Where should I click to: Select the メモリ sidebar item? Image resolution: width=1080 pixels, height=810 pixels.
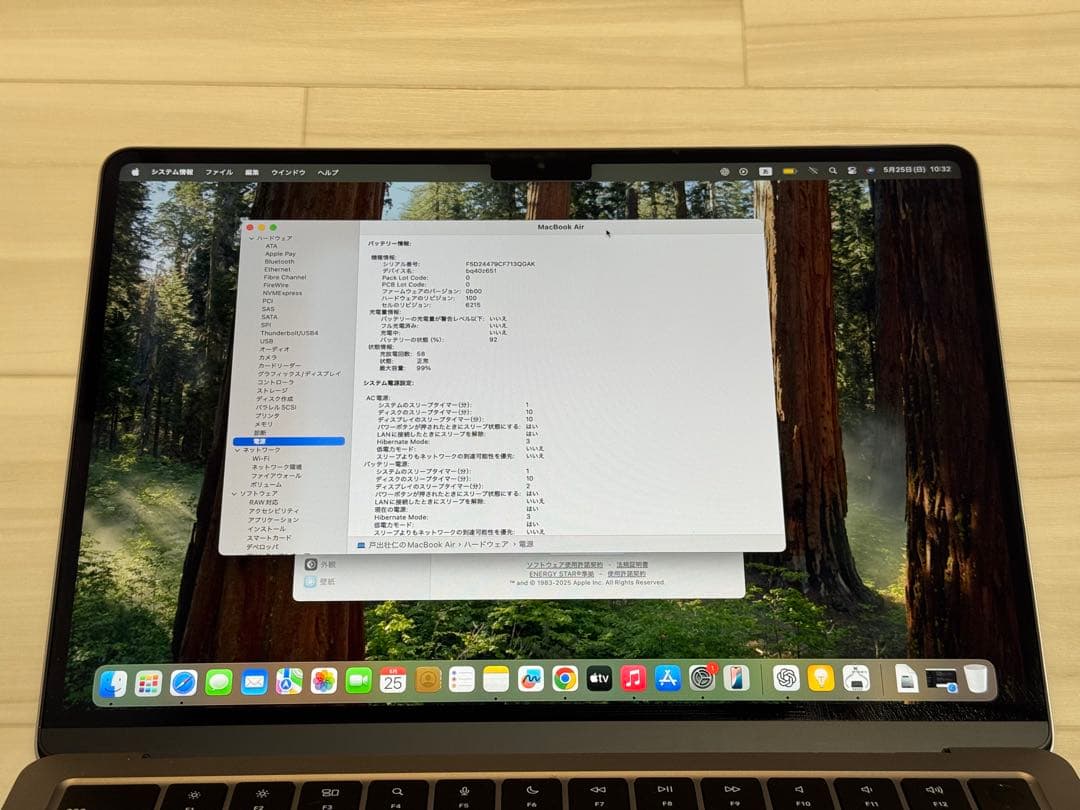(265, 422)
